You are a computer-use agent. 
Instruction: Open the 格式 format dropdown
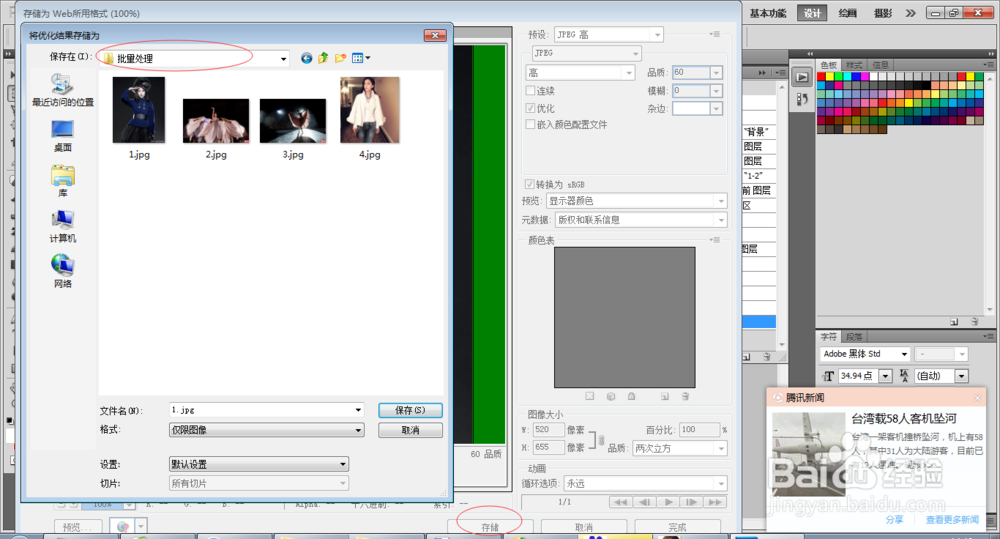tap(267, 430)
